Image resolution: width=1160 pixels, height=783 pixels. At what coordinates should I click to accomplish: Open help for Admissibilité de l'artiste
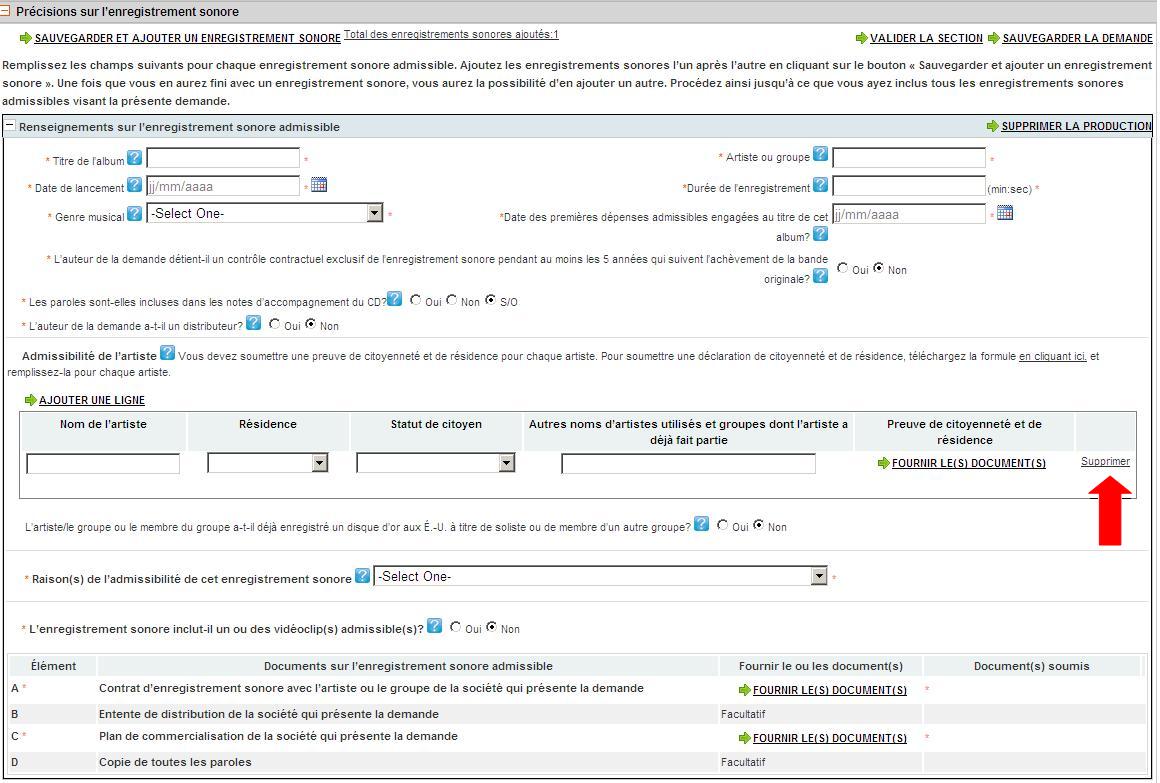pyautogui.click(x=168, y=353)
